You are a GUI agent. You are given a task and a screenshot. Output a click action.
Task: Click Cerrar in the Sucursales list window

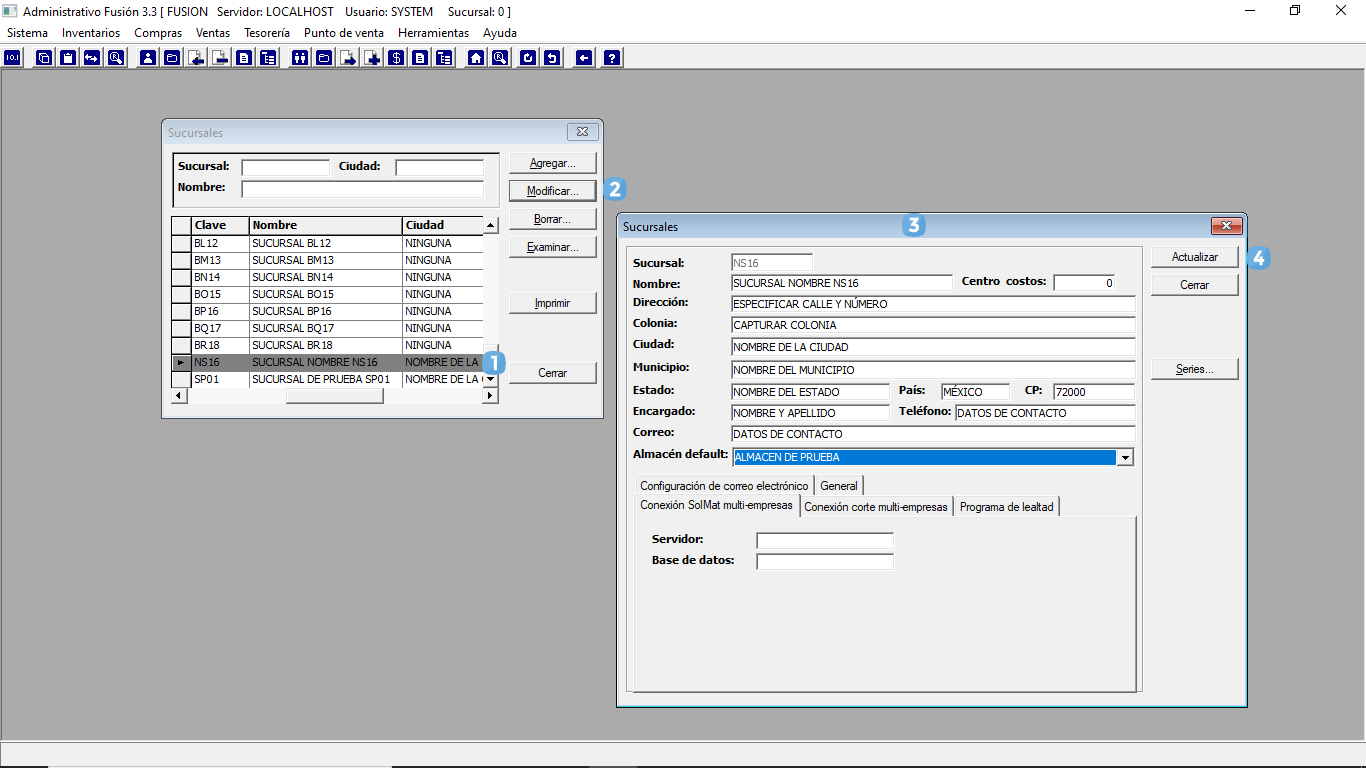(553, 373)
